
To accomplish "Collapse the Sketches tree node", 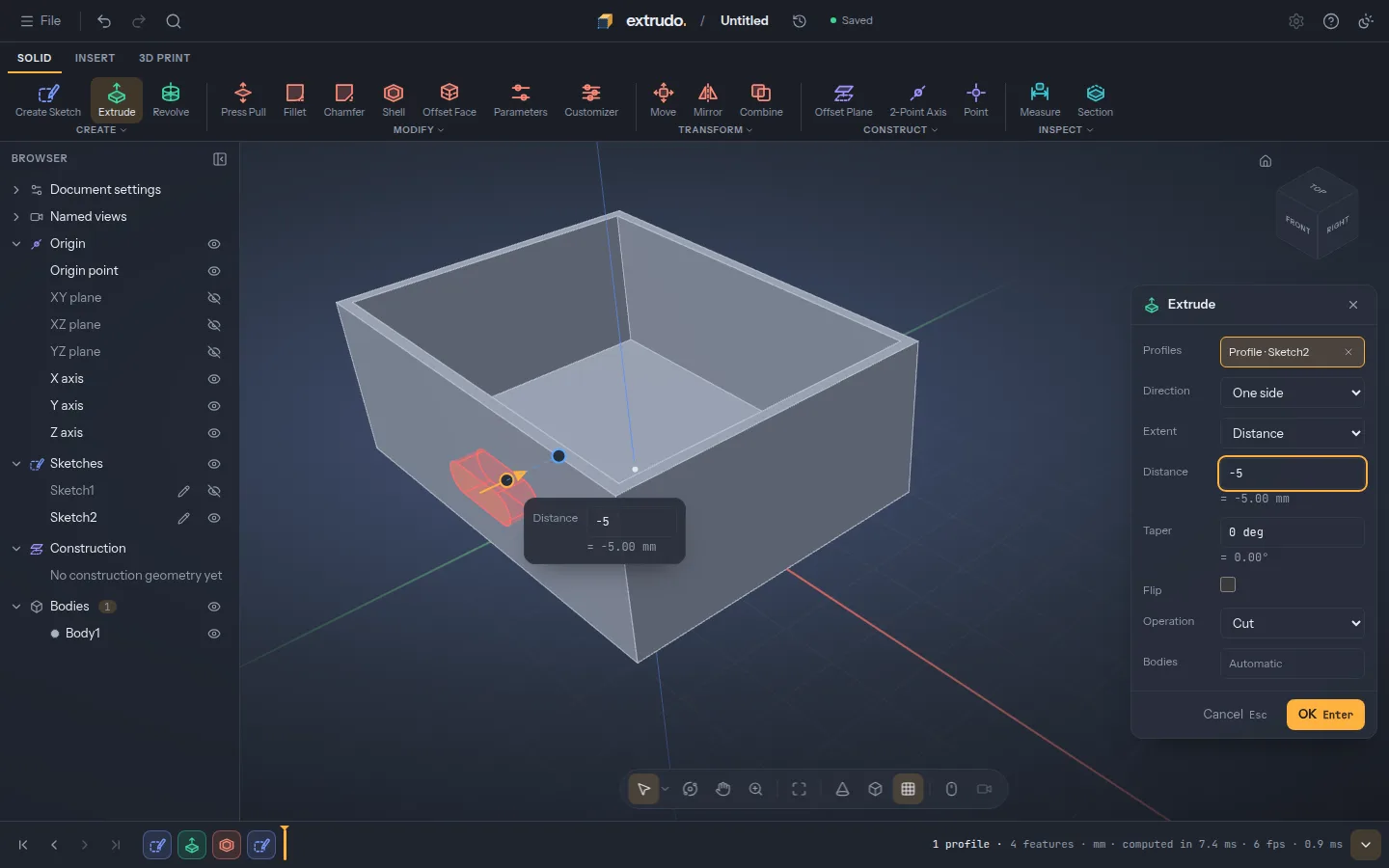I will coord(16,464).
